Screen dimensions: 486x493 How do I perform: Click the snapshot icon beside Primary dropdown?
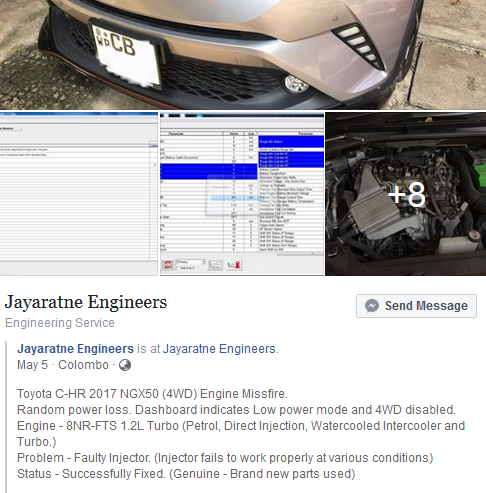click(x=215, y=265)
